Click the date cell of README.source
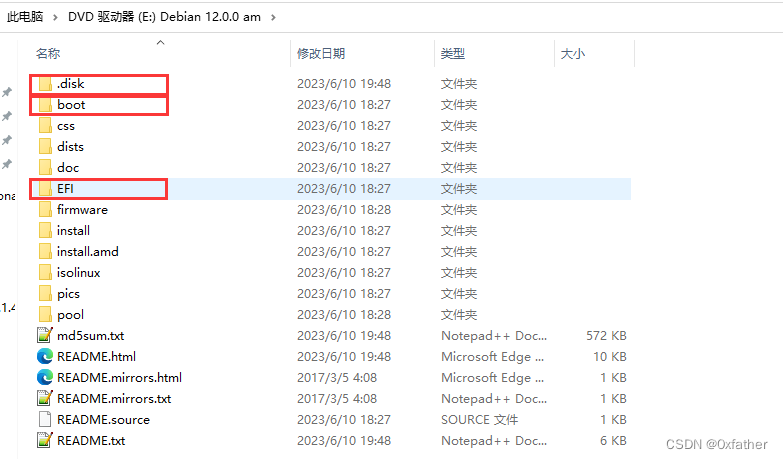Image resolution: width=783 pixels, height=459 pixels. (344, 420)
